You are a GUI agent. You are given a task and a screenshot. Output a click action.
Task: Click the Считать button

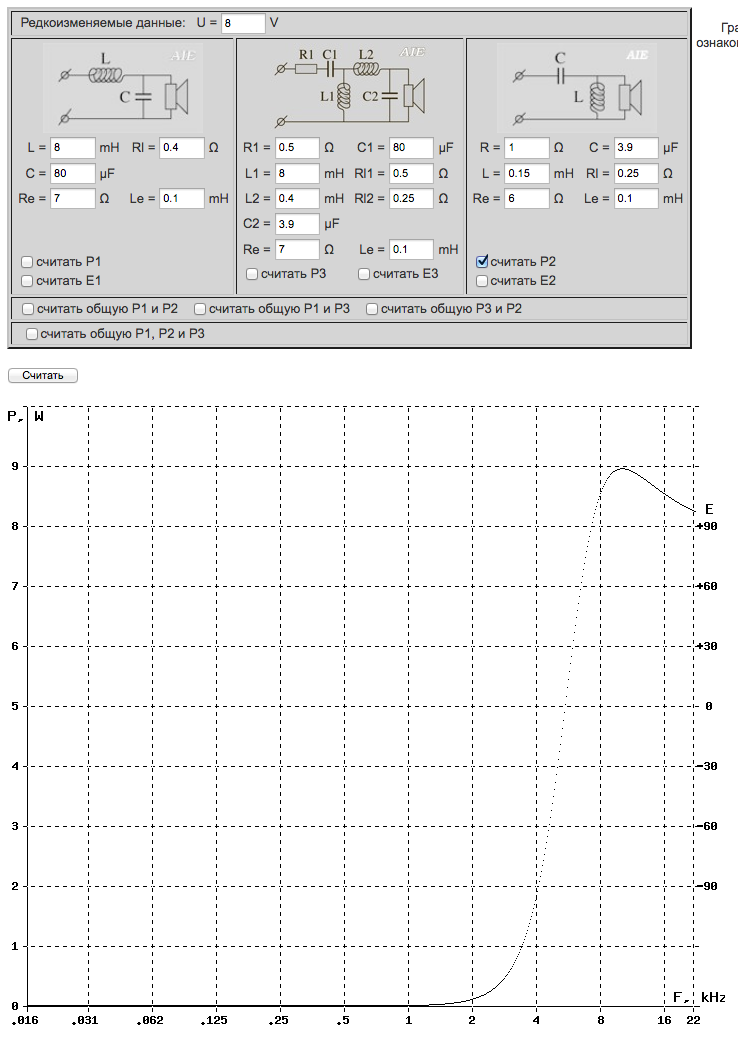point(43,375)
